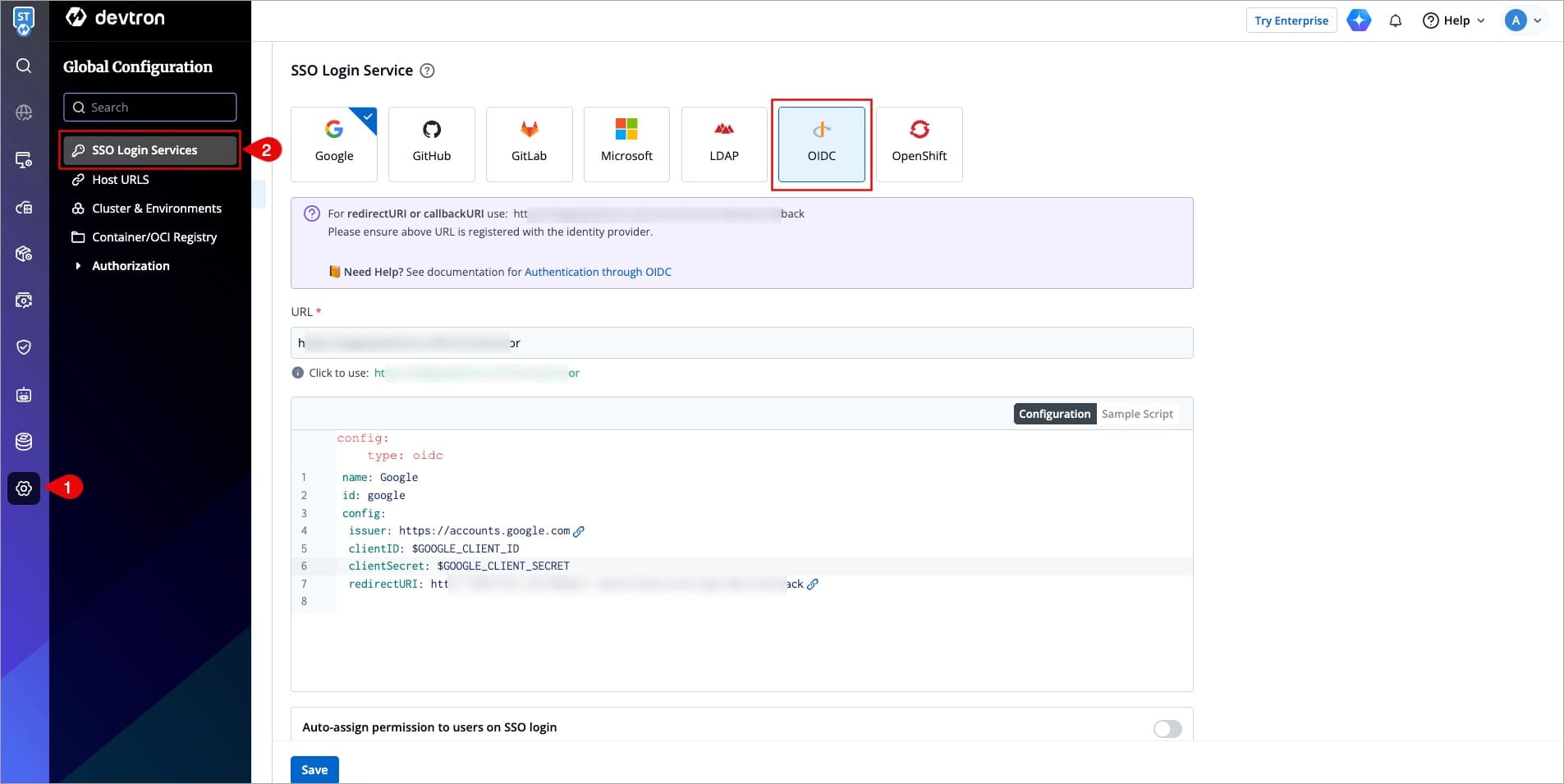Open the user profile avatar dropdown
This screenshot has height=784, width=1564.
click(x=1523, y=21)
